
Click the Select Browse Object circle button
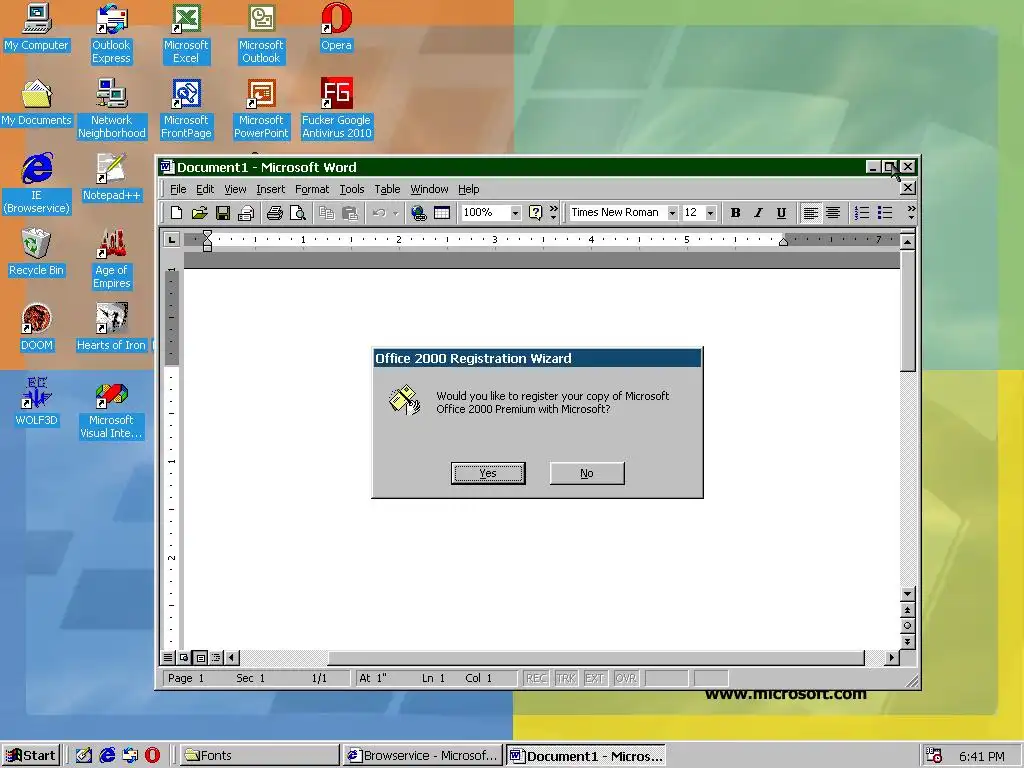[907, 626]
